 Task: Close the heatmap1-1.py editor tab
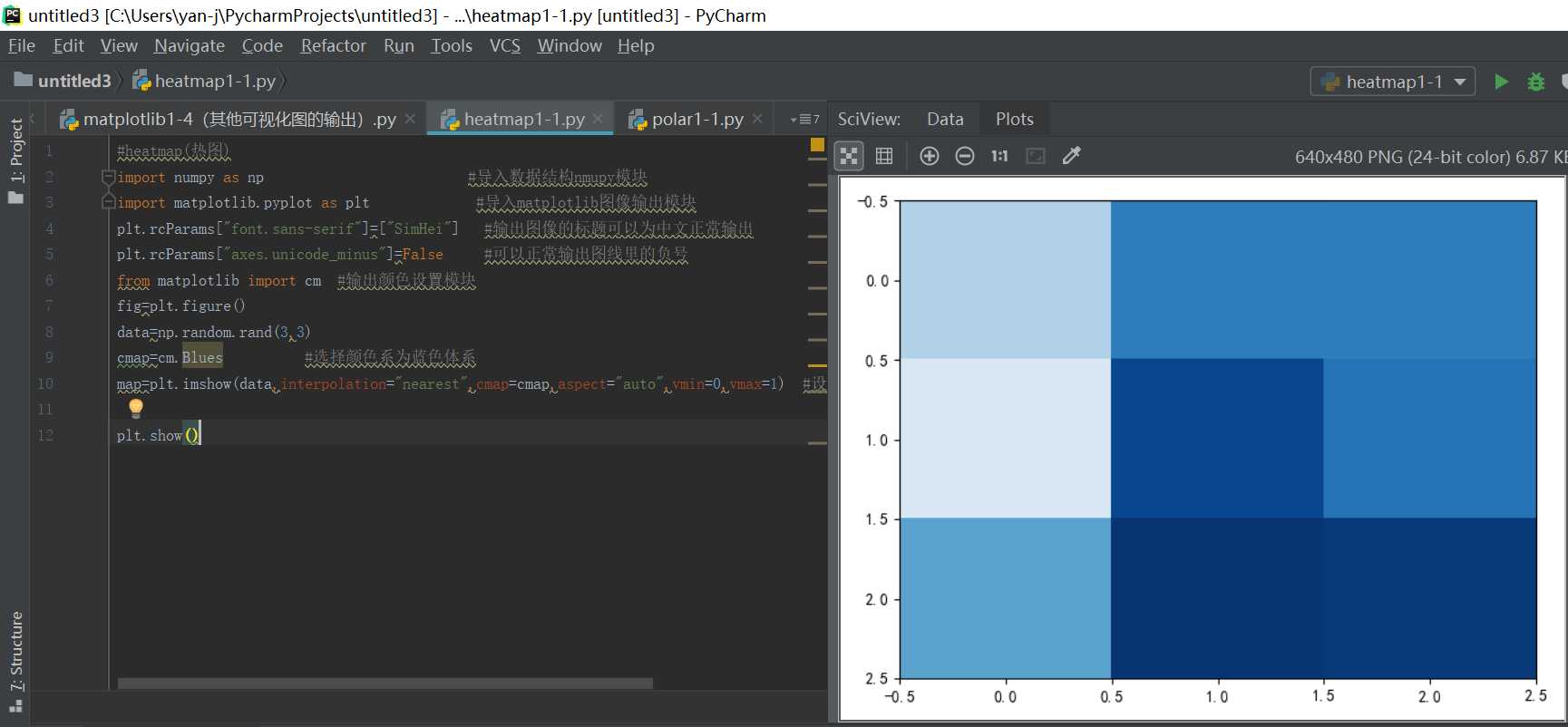click(598, 119)
